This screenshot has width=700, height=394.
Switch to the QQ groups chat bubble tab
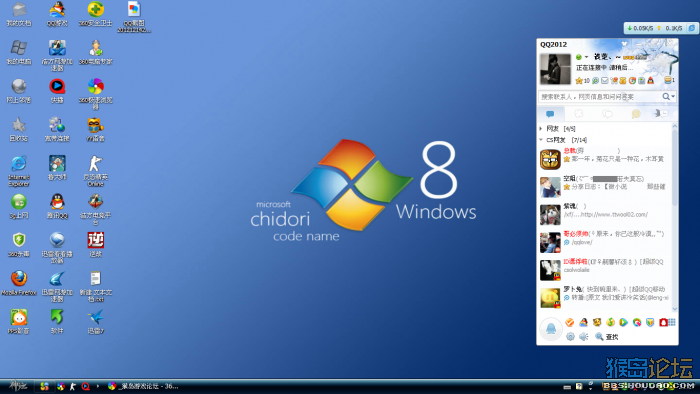click(x=607, y=114)
